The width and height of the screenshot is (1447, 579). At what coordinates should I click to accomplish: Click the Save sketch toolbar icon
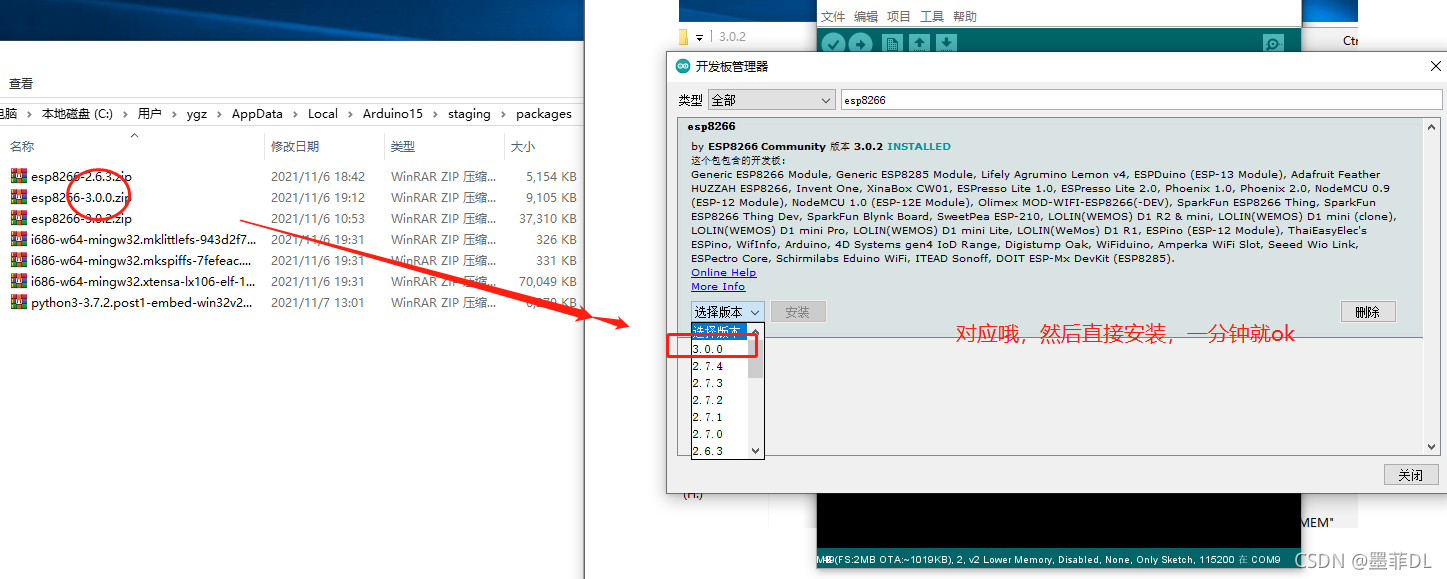(945, 43)
